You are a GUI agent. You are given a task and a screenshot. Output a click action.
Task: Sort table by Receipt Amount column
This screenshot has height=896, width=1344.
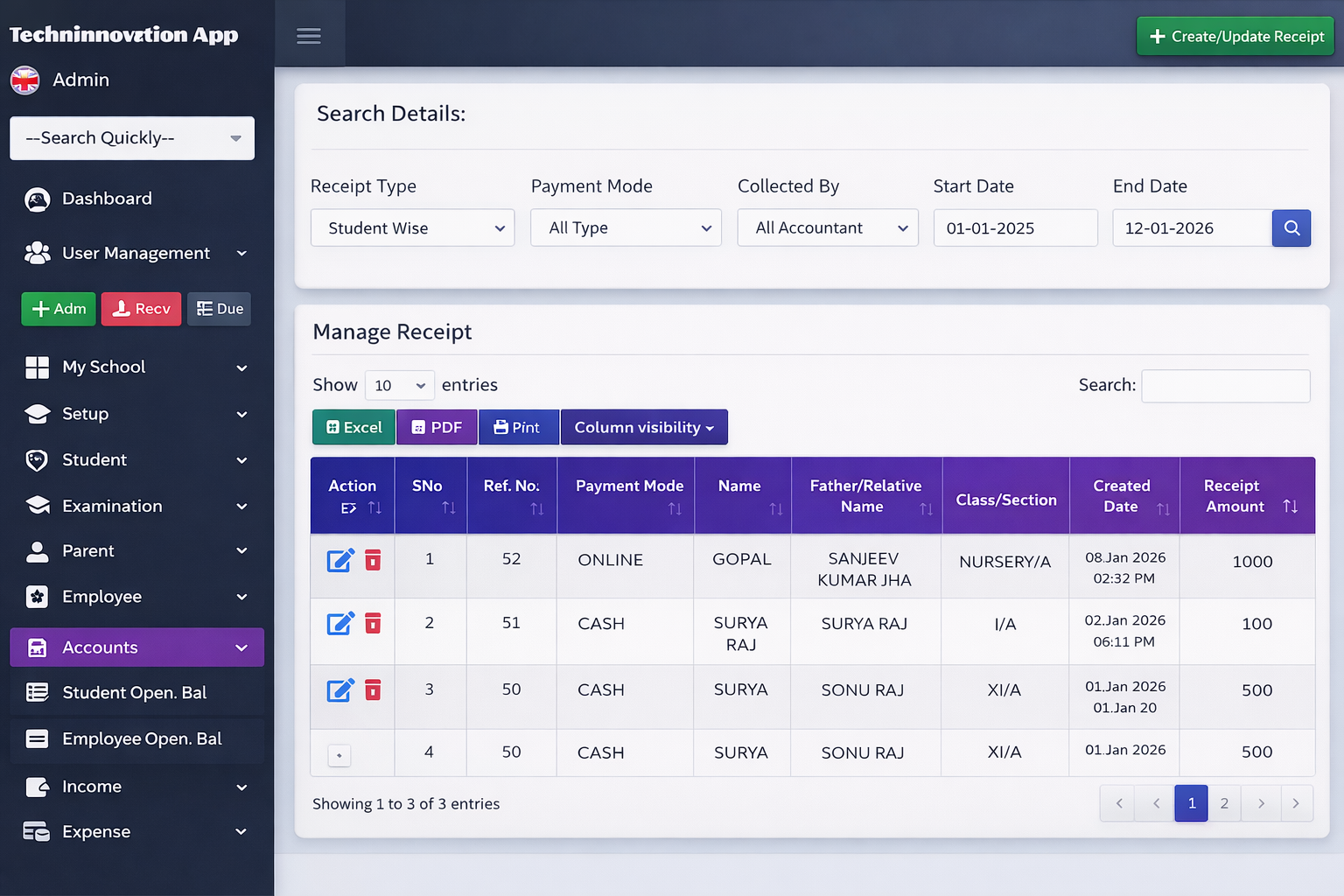[1290, 506]
